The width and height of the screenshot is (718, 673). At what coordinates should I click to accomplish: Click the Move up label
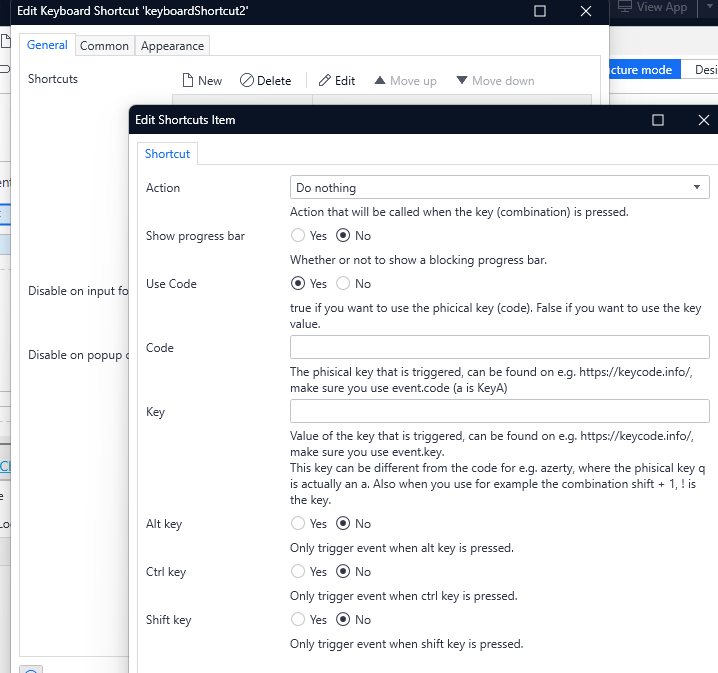413,81
